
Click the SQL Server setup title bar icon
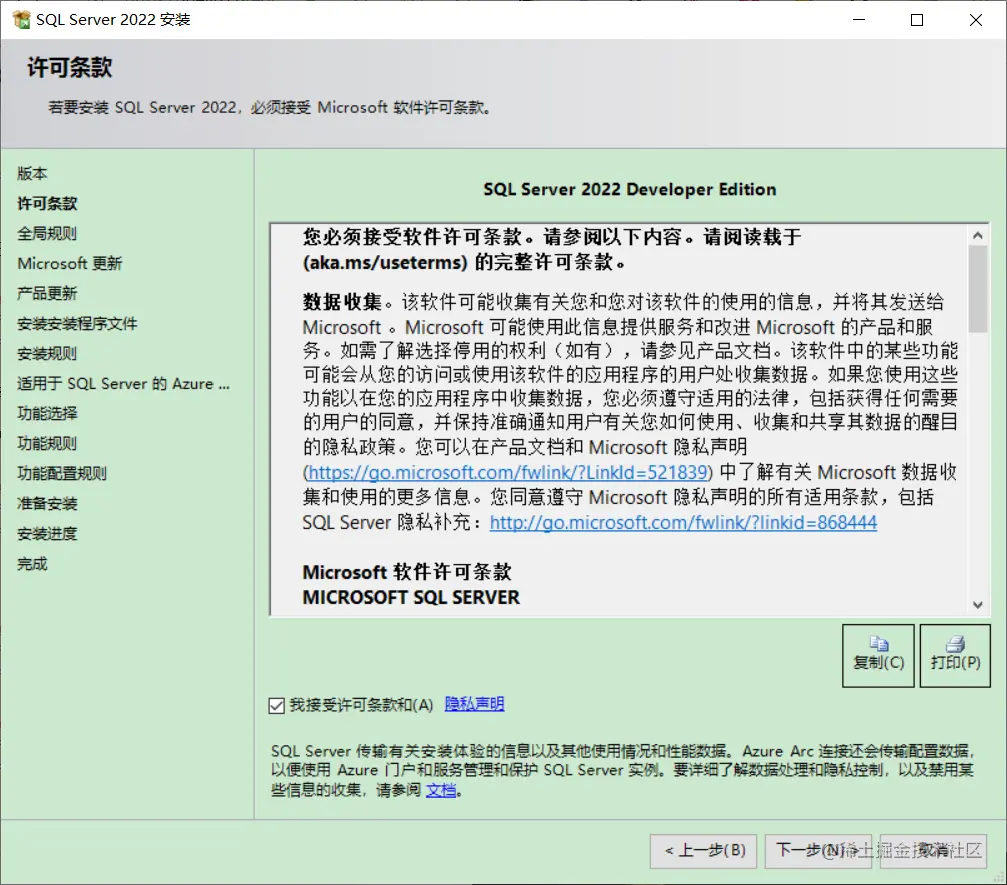(x=21, y=19)
